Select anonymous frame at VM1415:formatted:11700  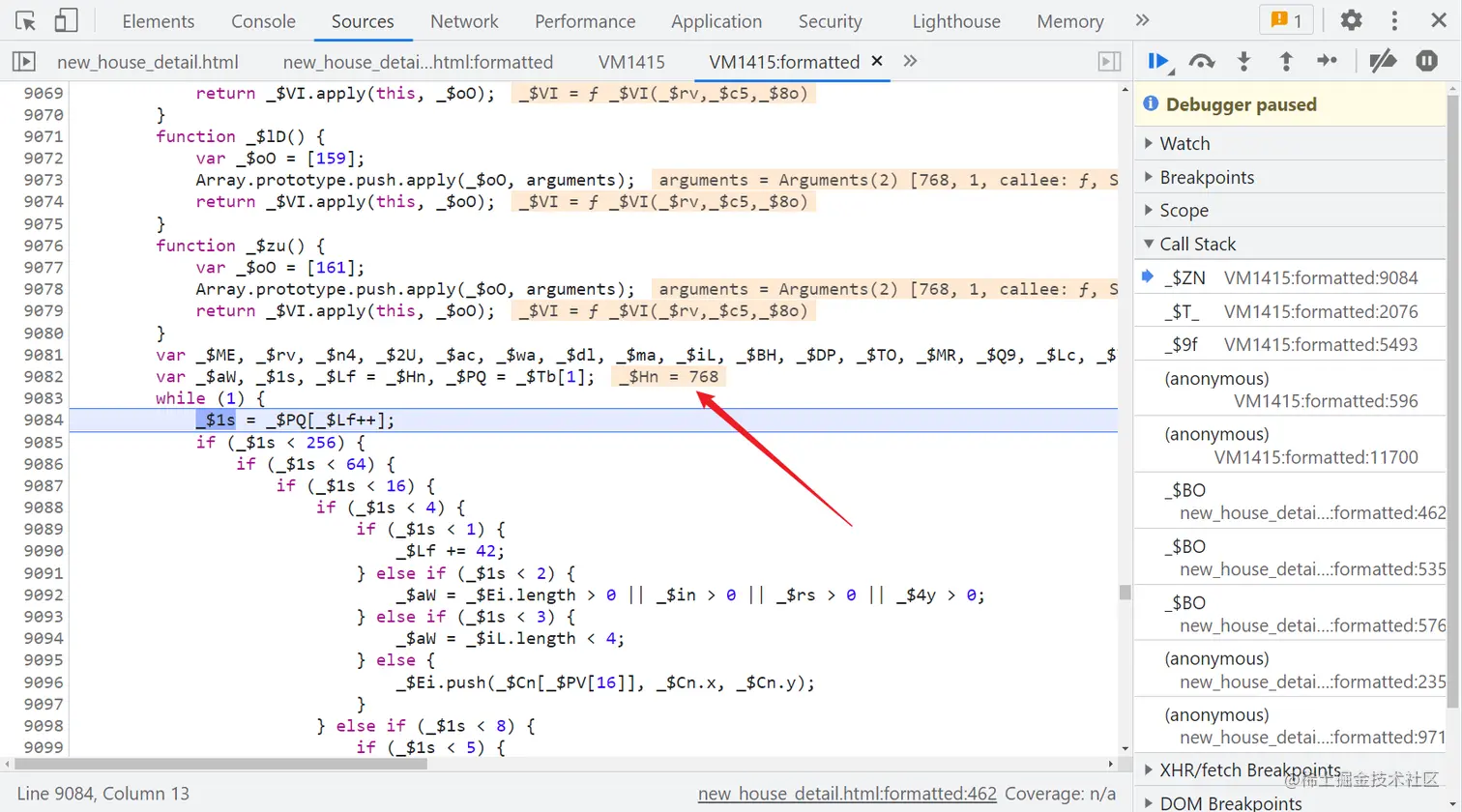click(x=1290, y=446)
